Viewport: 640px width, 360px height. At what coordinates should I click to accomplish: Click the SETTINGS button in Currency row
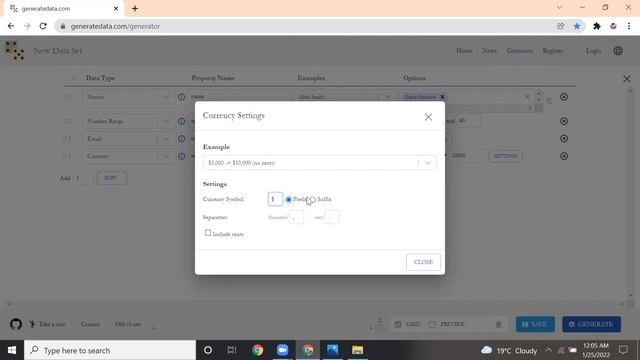pyautogui.click(x=505, y=156)
